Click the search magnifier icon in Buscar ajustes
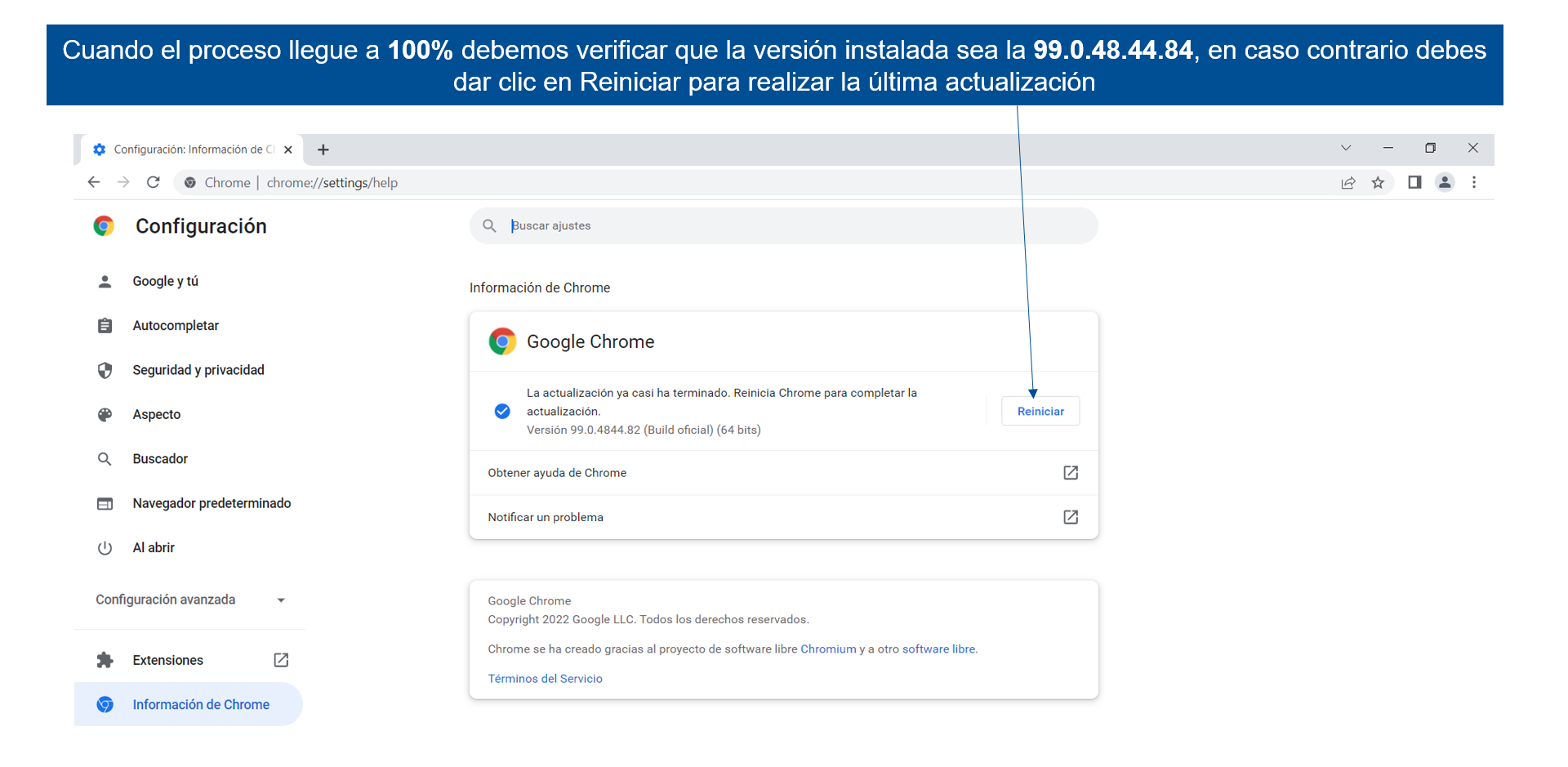The image size is (1568, 767). (x=489, y=225)
